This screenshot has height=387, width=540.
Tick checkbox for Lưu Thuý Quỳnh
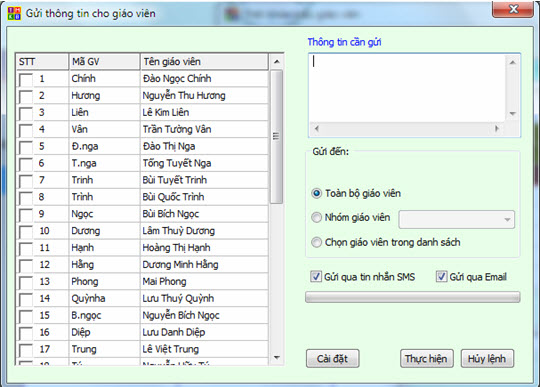tap(26, 299)
